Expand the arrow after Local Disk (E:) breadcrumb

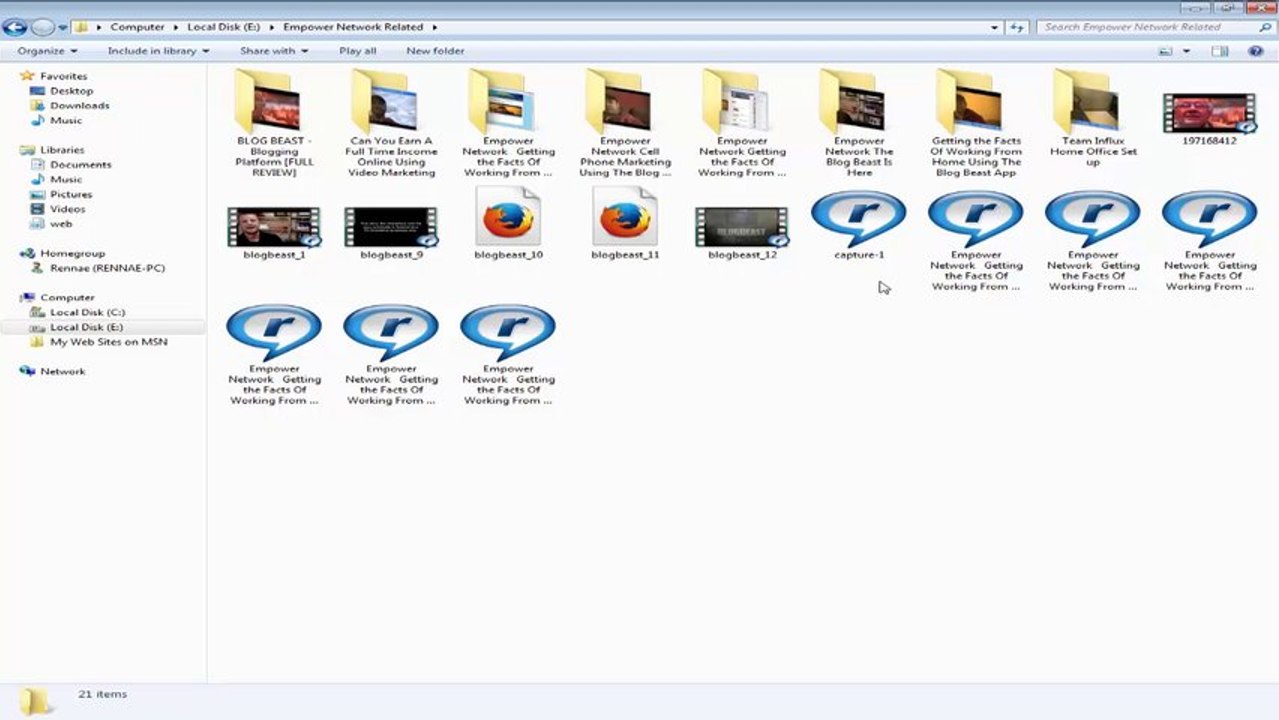273,27
